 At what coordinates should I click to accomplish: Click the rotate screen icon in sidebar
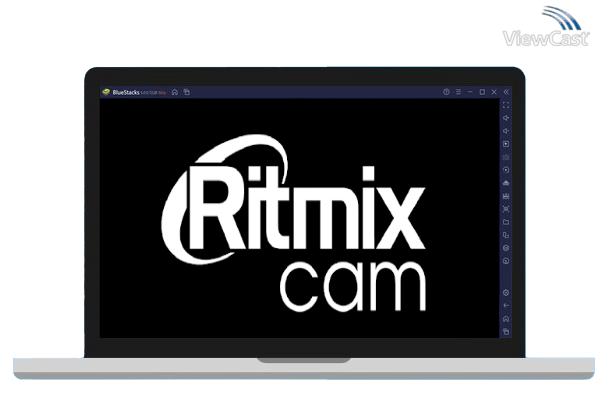point(506,235)
